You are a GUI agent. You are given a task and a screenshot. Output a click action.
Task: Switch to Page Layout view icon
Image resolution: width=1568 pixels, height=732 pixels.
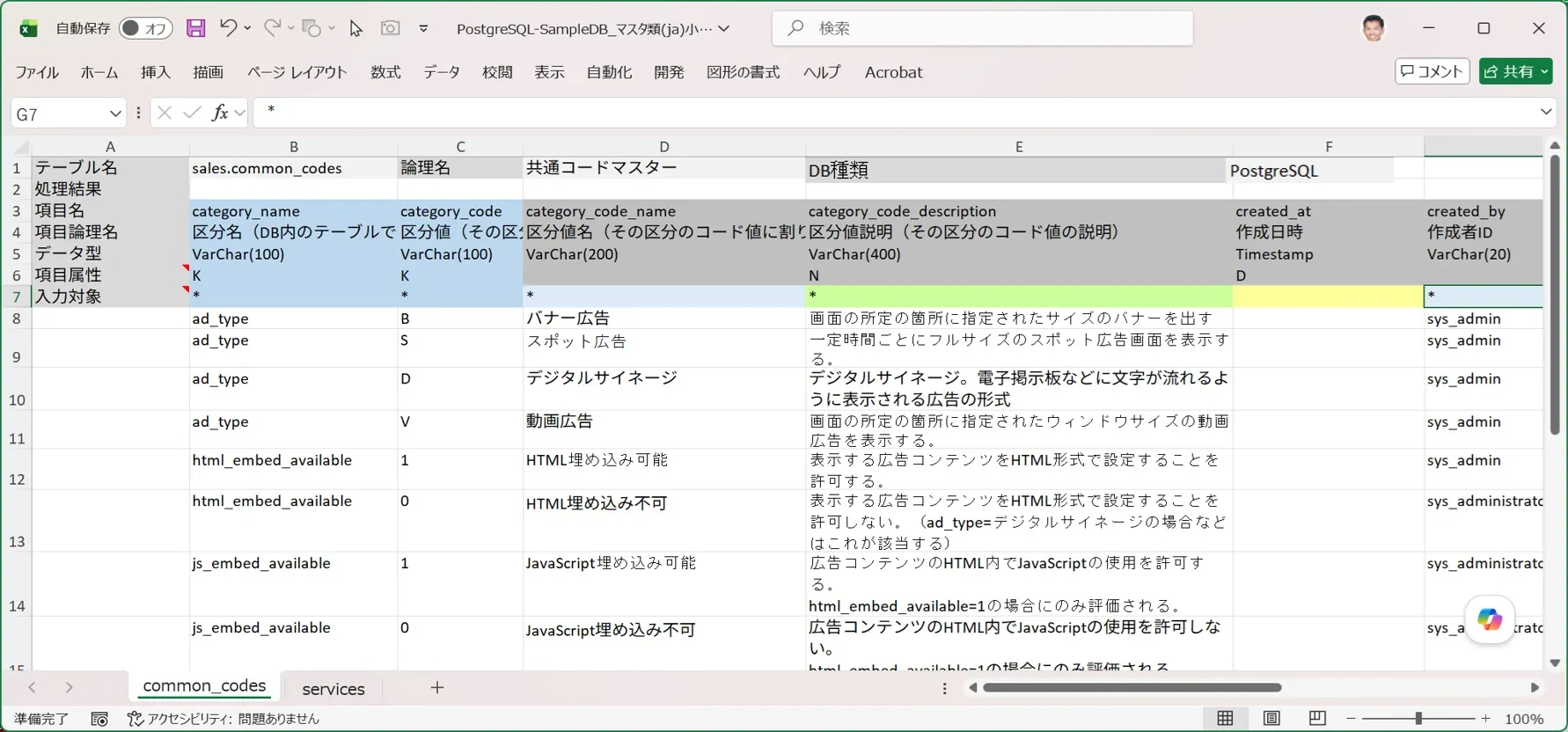point(1271,719)
